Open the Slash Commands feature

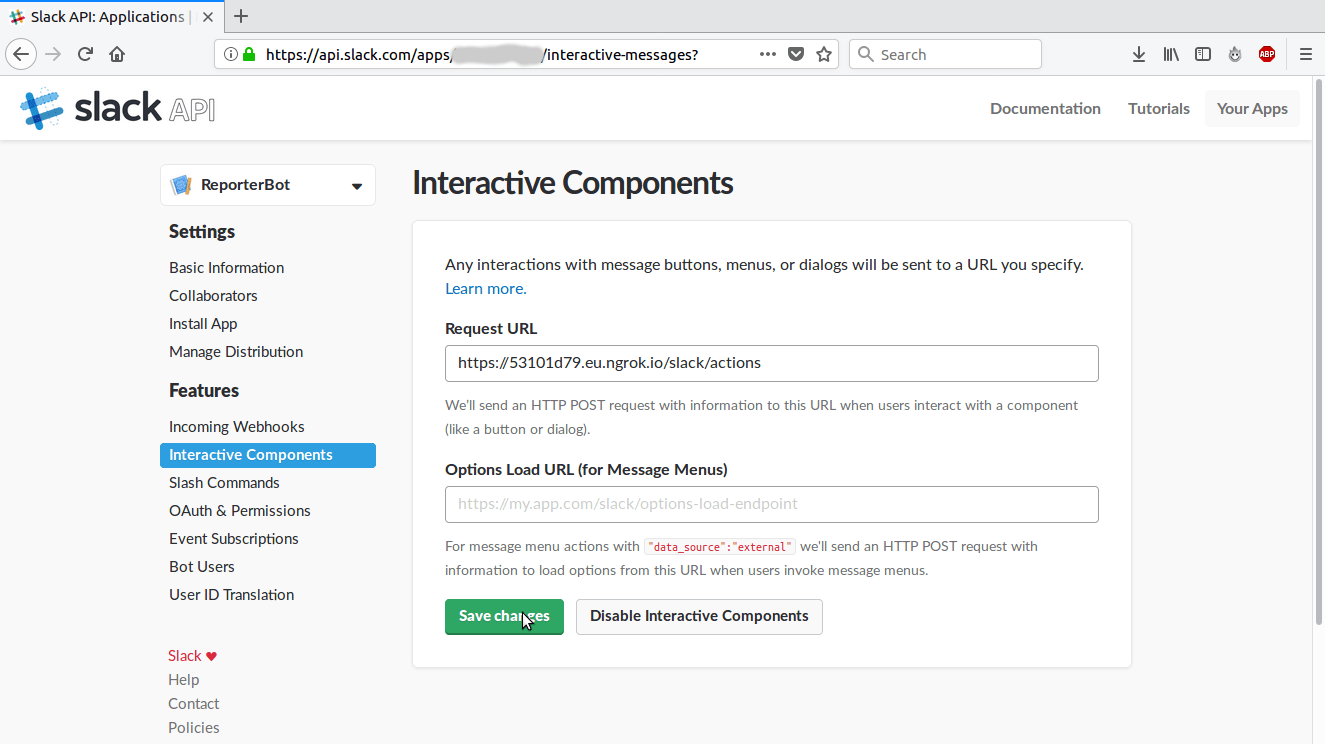click(x=224, y=482)
